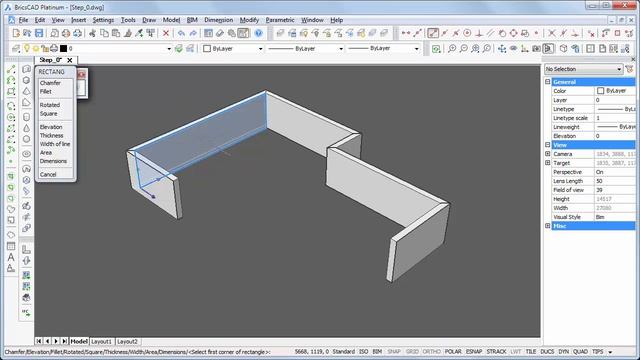Click the Zoom In magnifier icon
Image resolution: width=640 pixels, height=360 pixels.
coord(452,49)
